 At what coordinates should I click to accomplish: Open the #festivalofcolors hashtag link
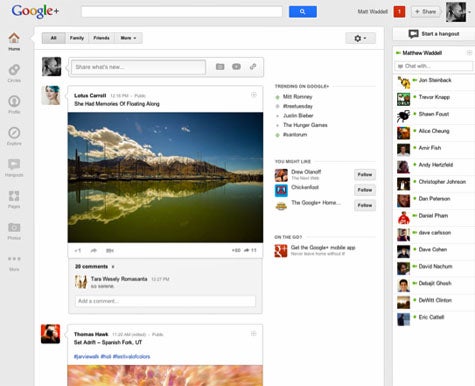pyautogui.click(x=131, y=356)
